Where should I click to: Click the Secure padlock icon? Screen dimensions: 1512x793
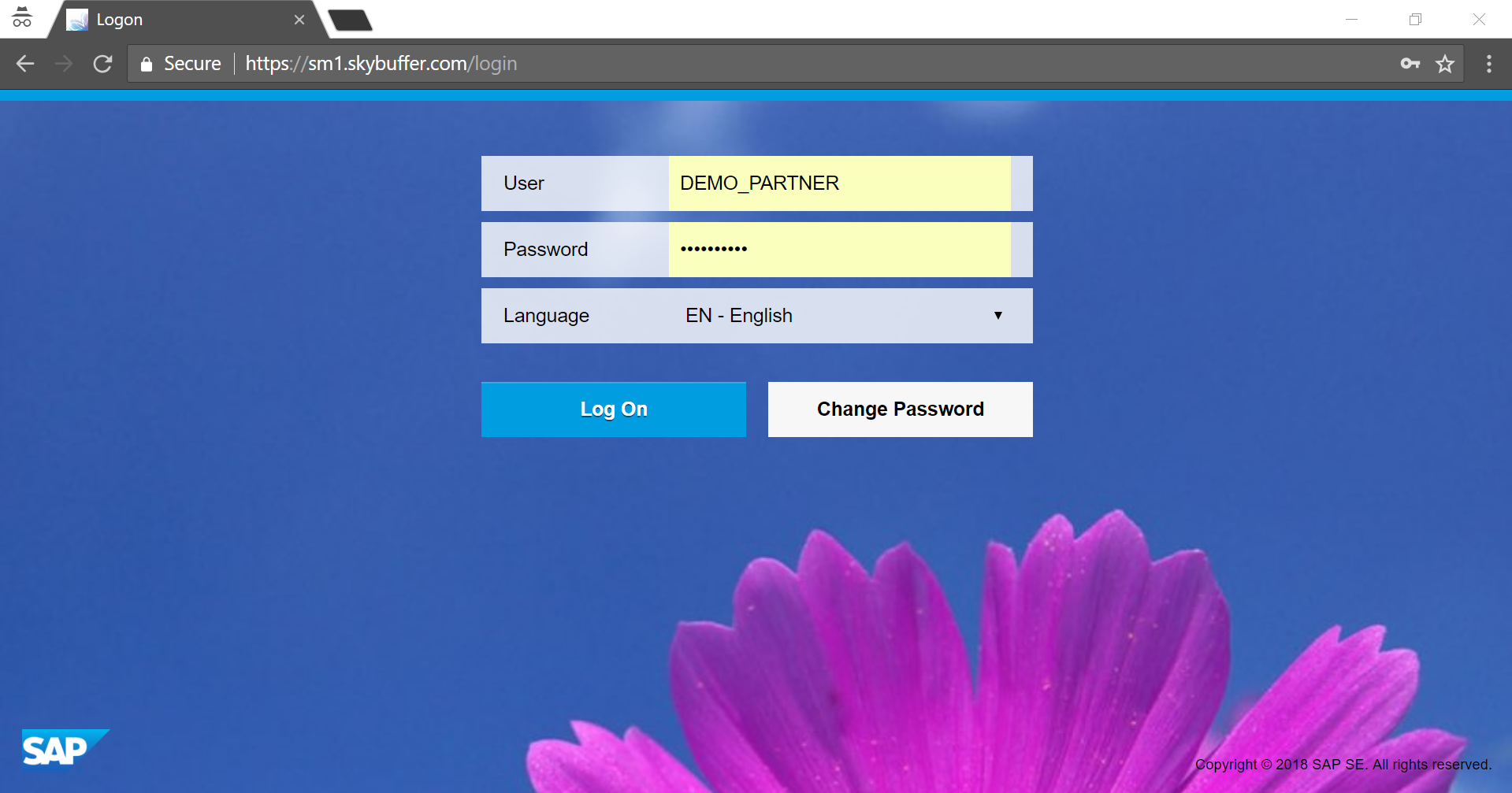[147, 64]
